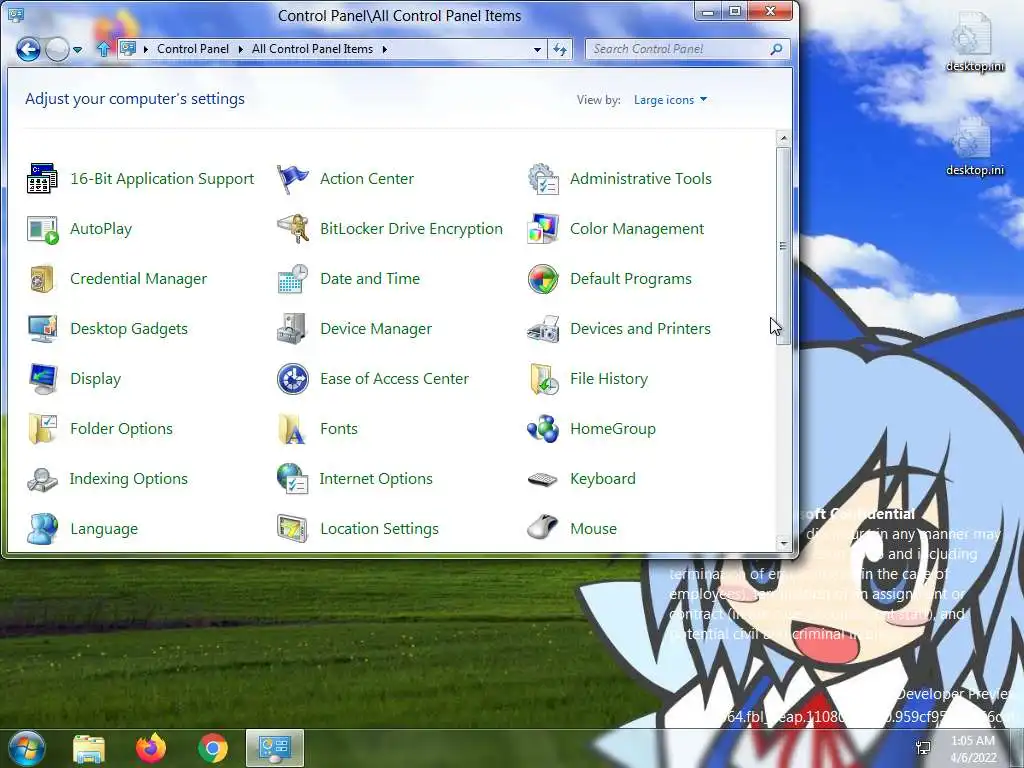
Task: Click the Forward navigation button
Action: click(57, 50)
